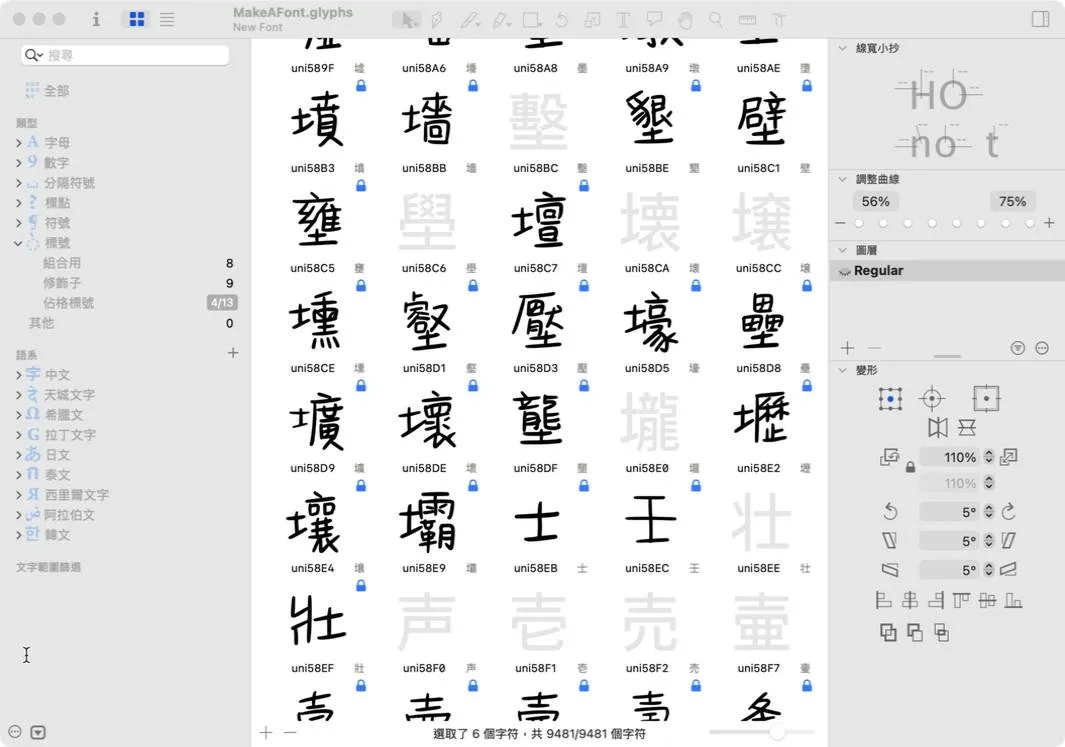This screenshot has height=747, width=1065.
Task: Click the glyph size zoom slider
Action: [x=776, y=733]
